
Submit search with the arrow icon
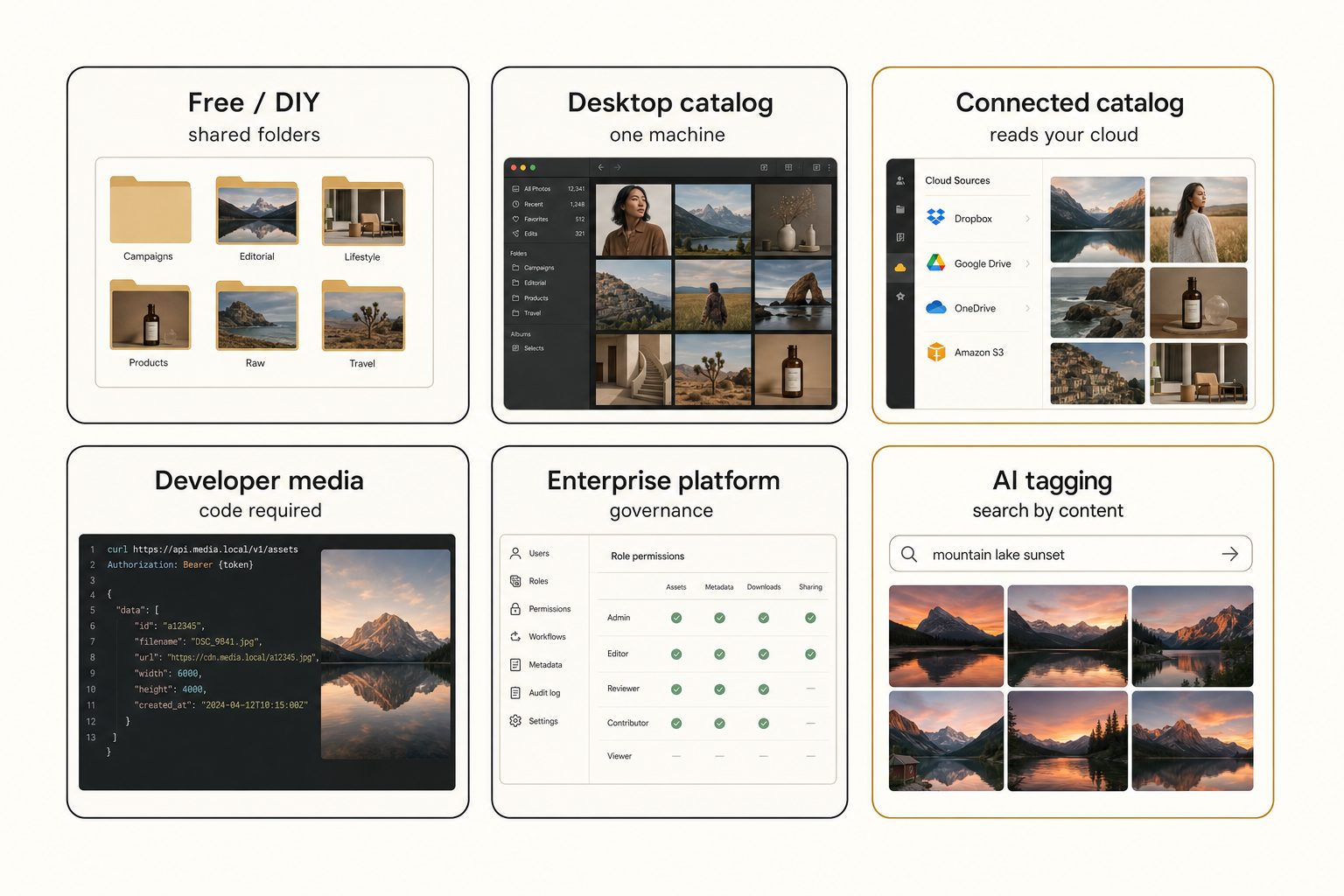(1230, 554)
